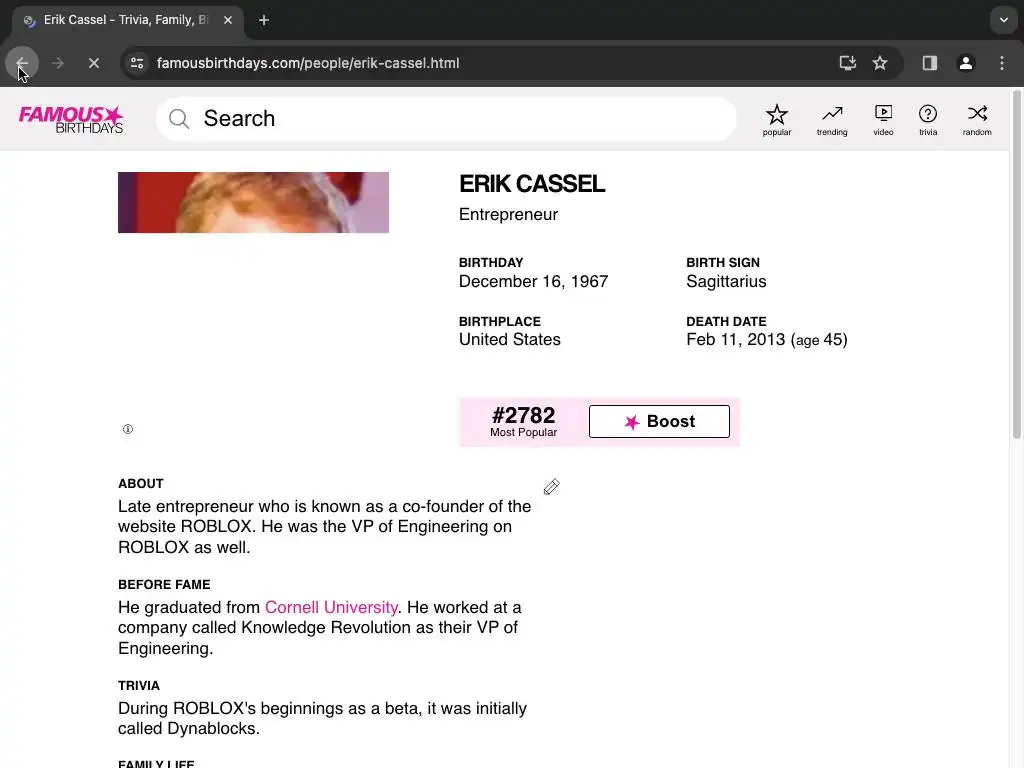Close the Erik Cassel tab
1024x768 pixels.
228,20
